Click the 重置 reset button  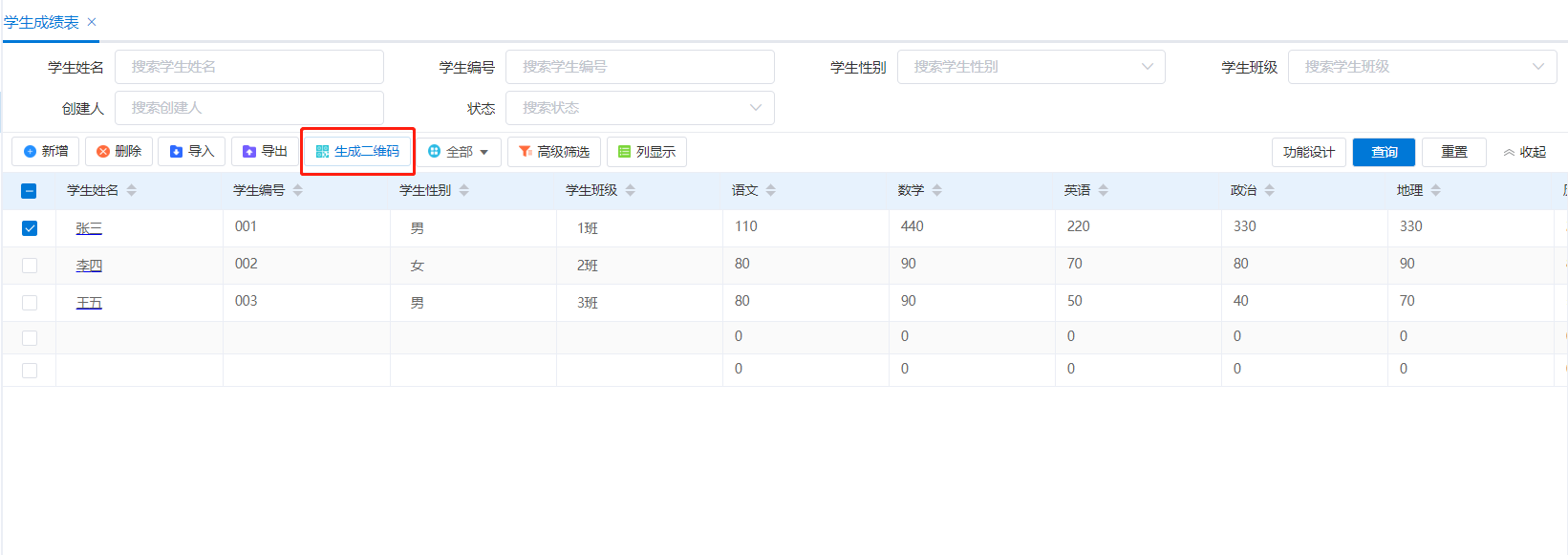tap(1454, 152)
